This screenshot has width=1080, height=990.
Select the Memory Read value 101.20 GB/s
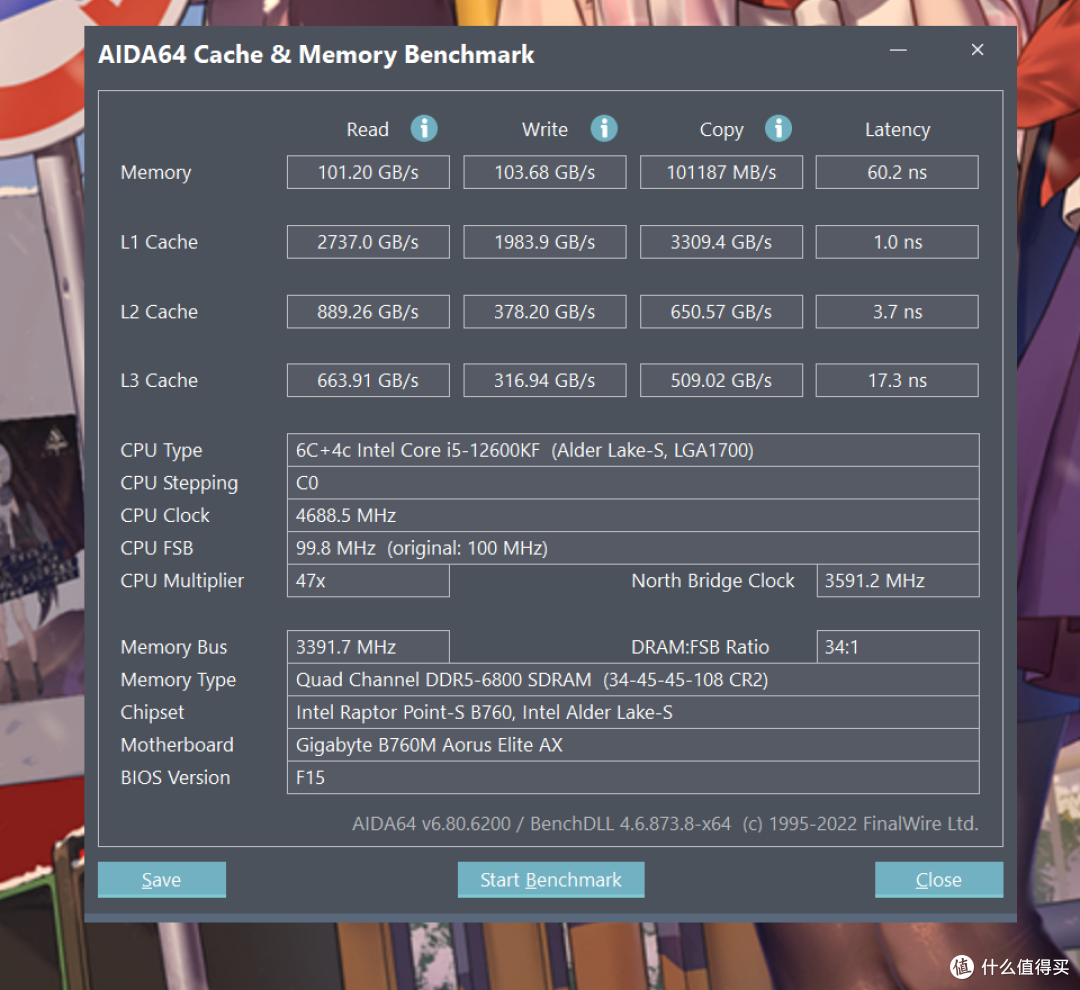pyautogui.click(x=368, y=172)
